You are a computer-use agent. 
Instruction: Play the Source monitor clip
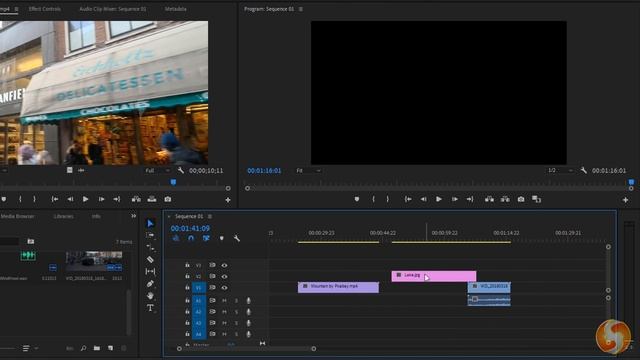pyautogui.click(x=85, y=199)
